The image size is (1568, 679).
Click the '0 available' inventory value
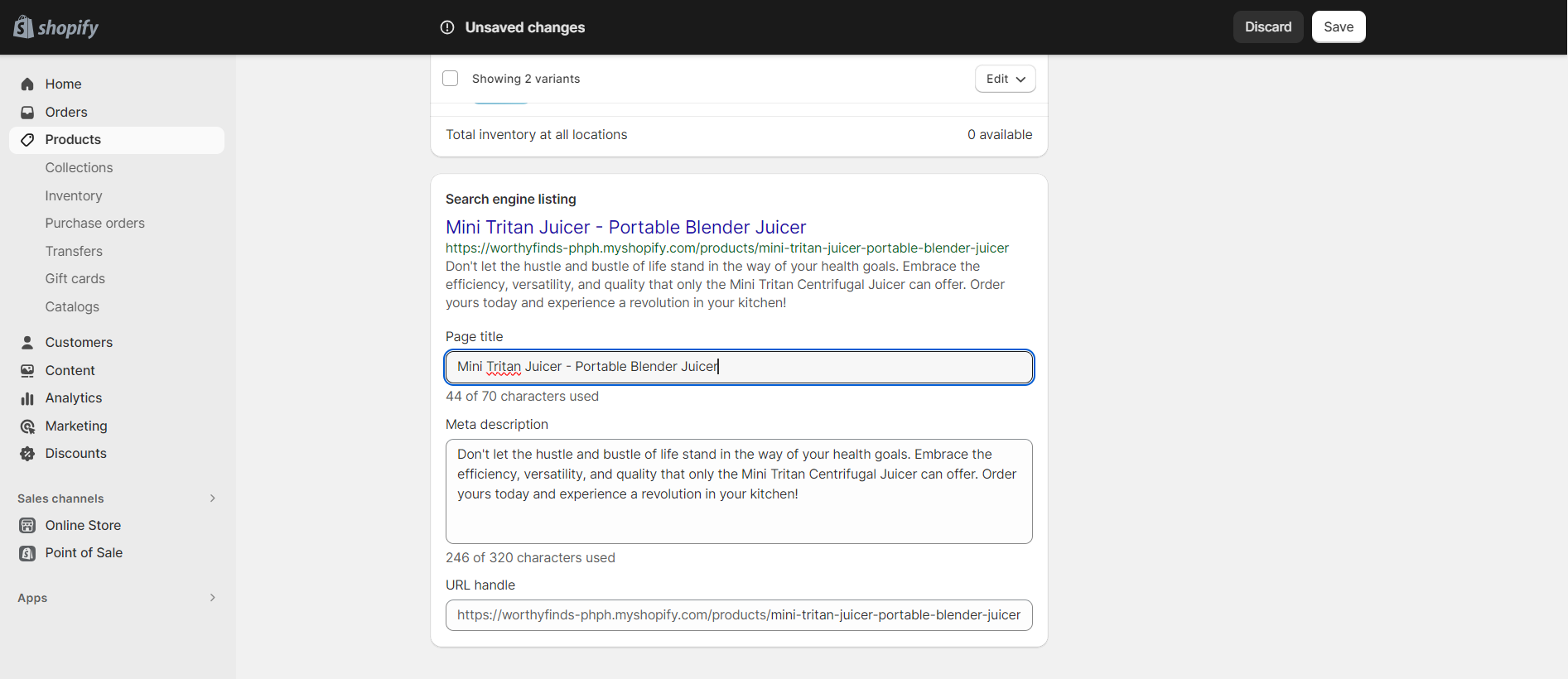point(1000,135)
